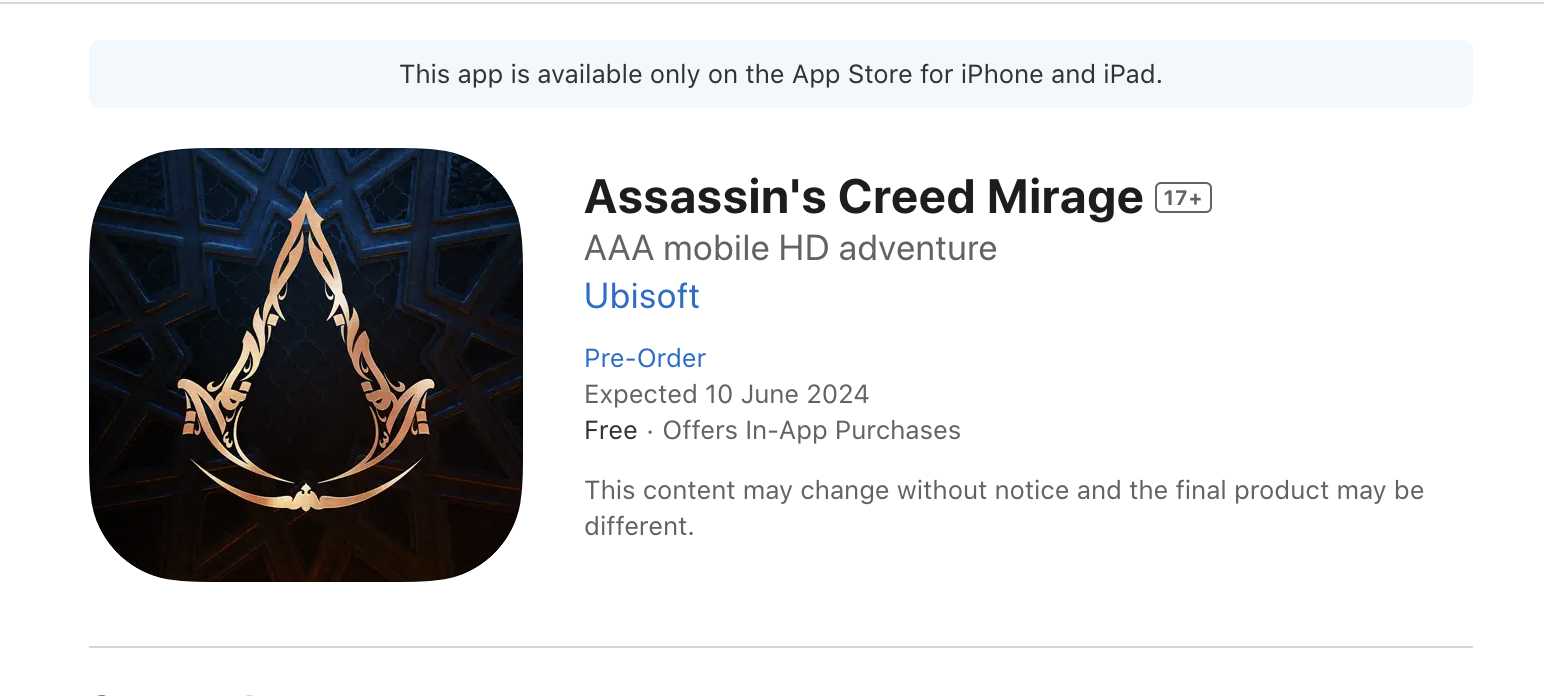The height and width of the screenshot is (696, 1544).
Task: Click the word "different." ending the disclaimer
Action: coord(639,526)
